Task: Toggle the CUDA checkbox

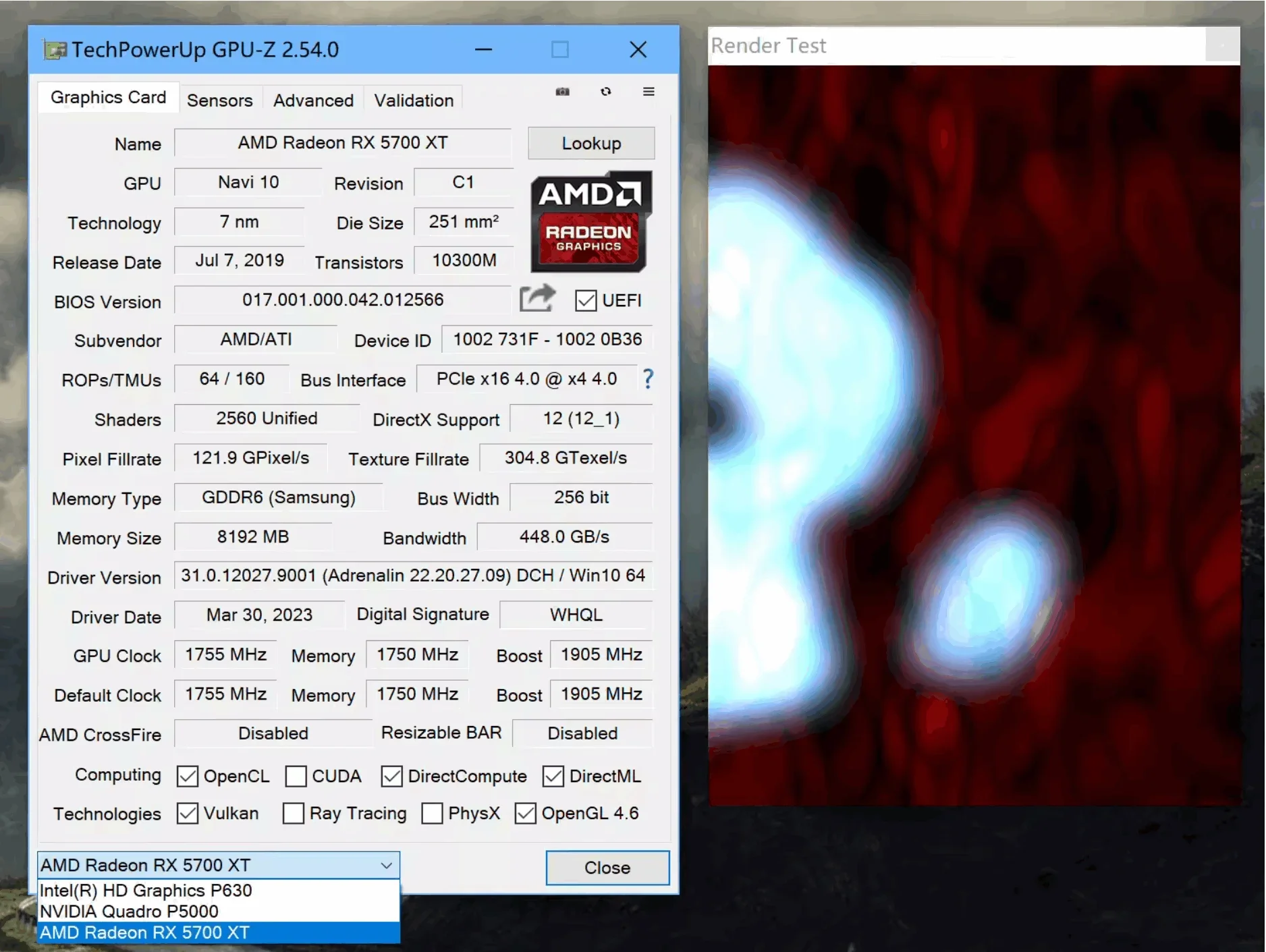Action: click(296, 777)
